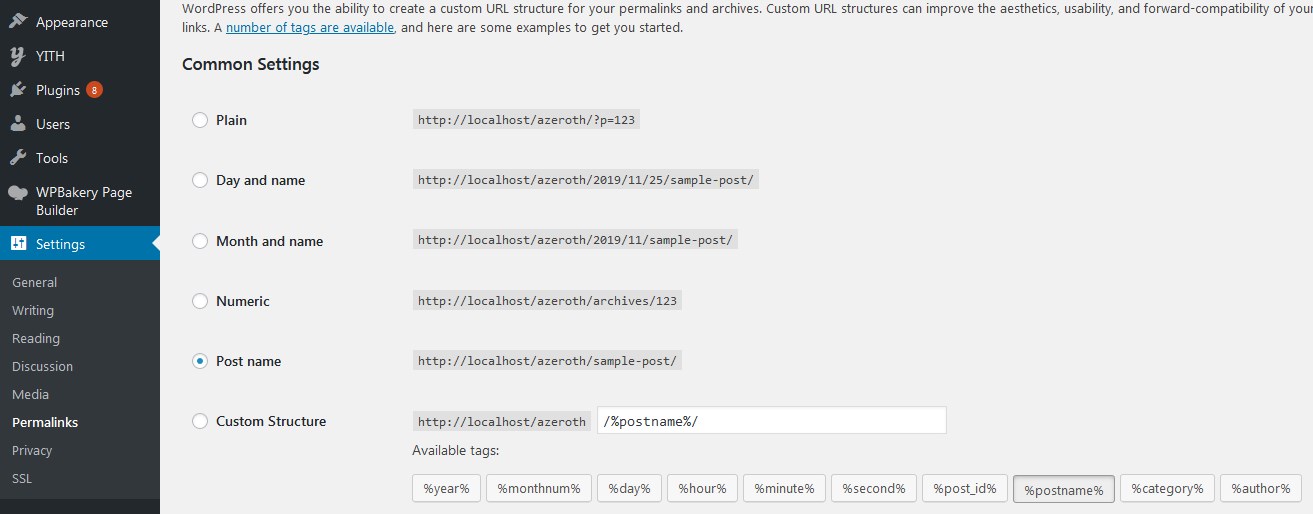The width and height of the screenshot is (1313, 514).
Task: Insert the %year% tag
Action: coord(447,488)
